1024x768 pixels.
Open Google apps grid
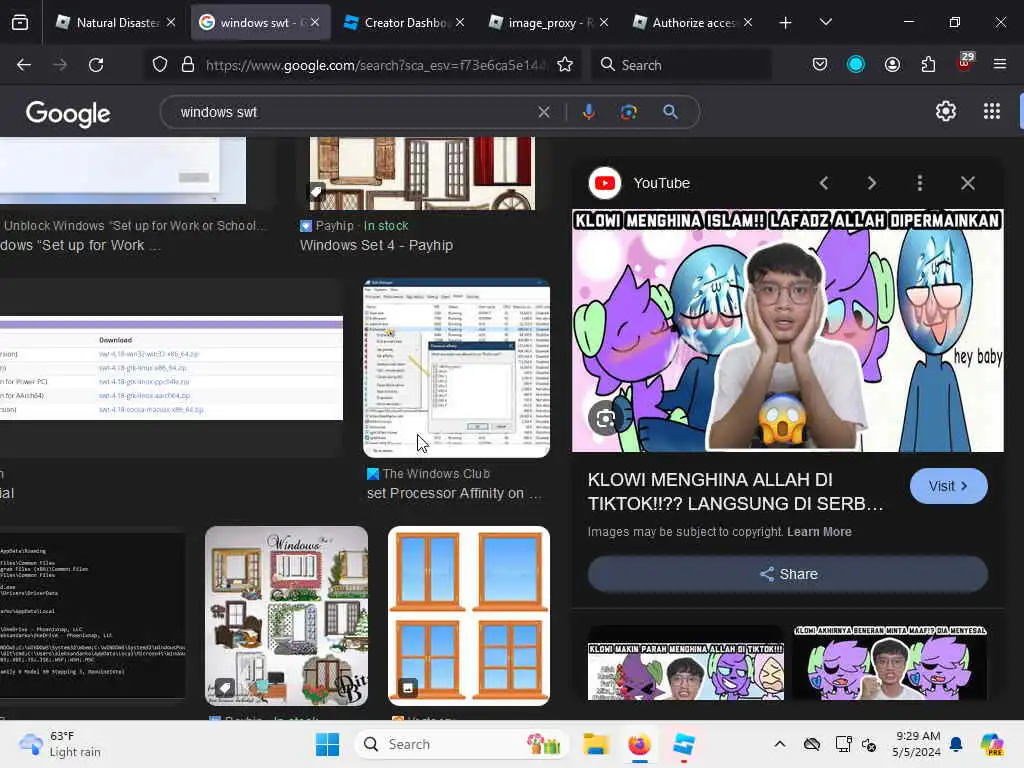[x=991, y=112]
